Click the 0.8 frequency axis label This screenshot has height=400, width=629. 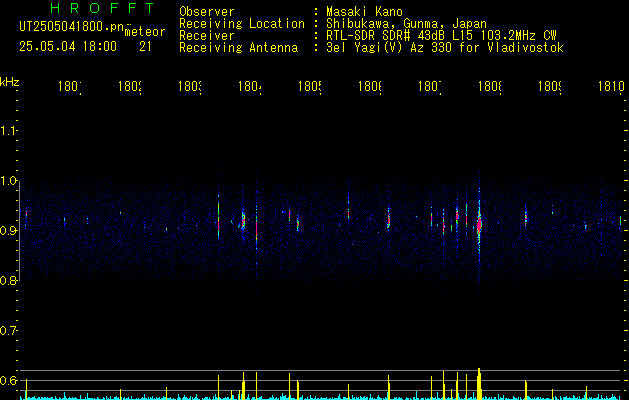coord(8,280)
